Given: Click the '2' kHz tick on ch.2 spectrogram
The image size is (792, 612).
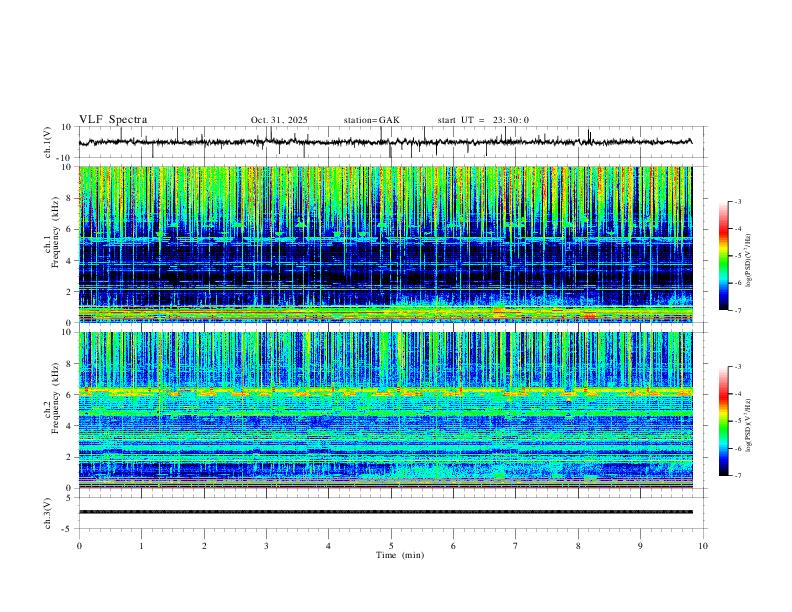Looking at the screenshot, I should pyautogui.click(x=70, y=457).
